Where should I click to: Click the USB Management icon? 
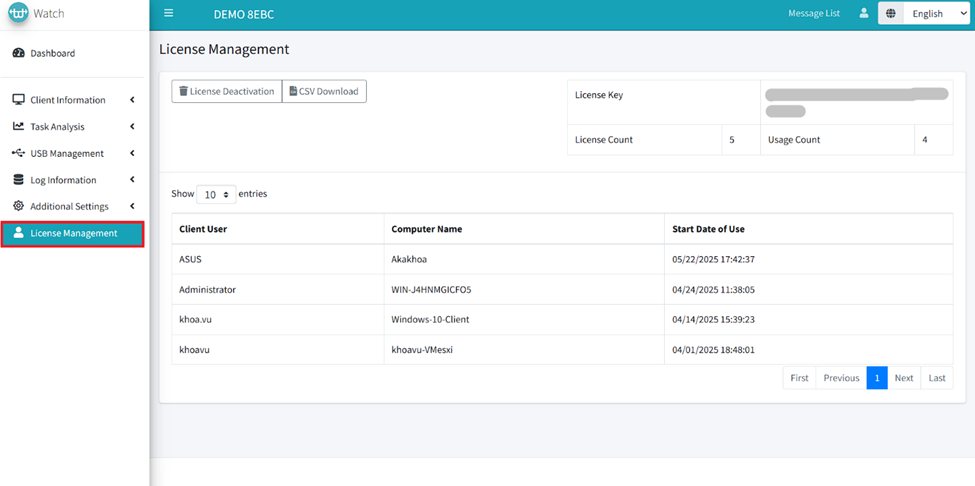pos(18,153)
